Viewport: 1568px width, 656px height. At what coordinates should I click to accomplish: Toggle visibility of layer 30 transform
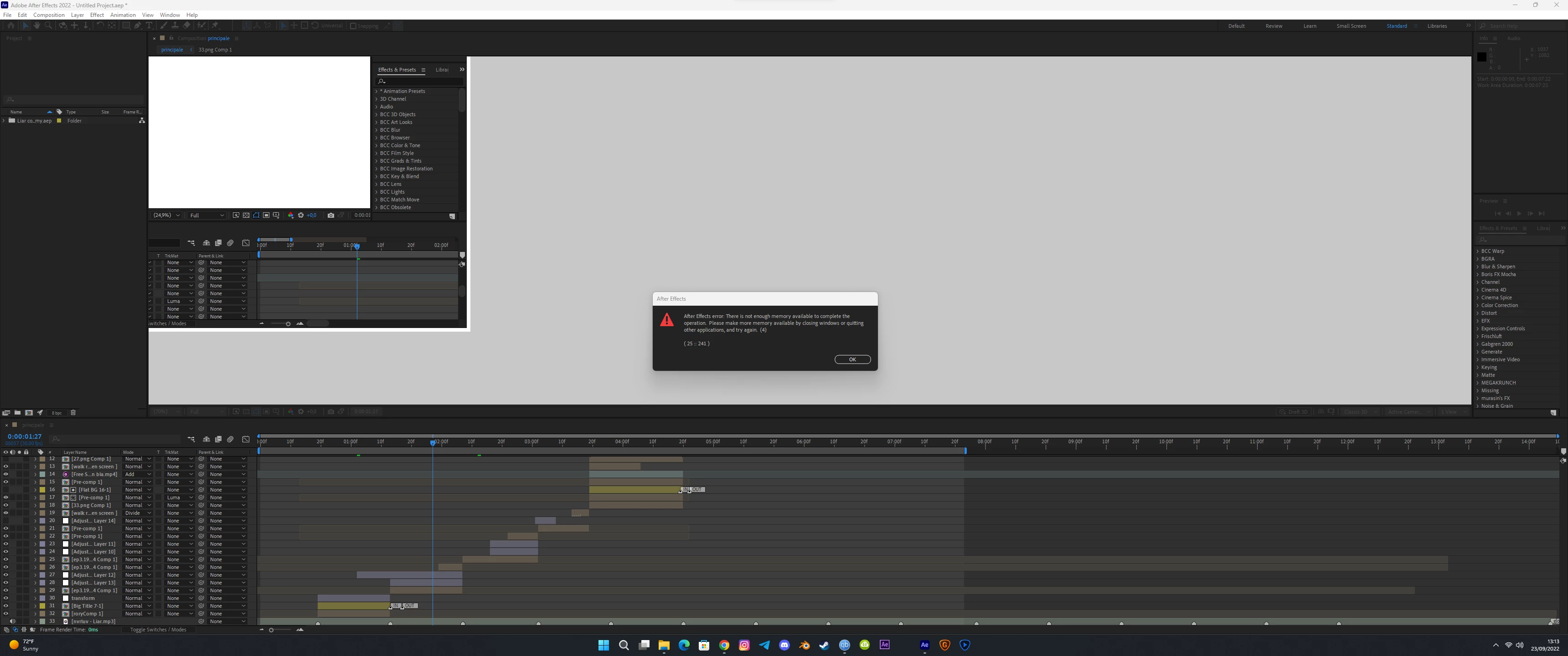pyautogui.click(x=5, y=598)
